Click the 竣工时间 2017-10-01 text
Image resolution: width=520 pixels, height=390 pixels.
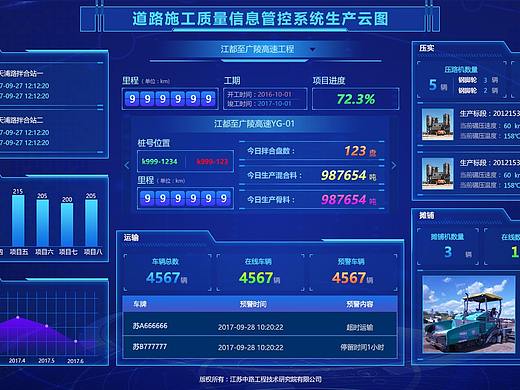click(259, 104)
